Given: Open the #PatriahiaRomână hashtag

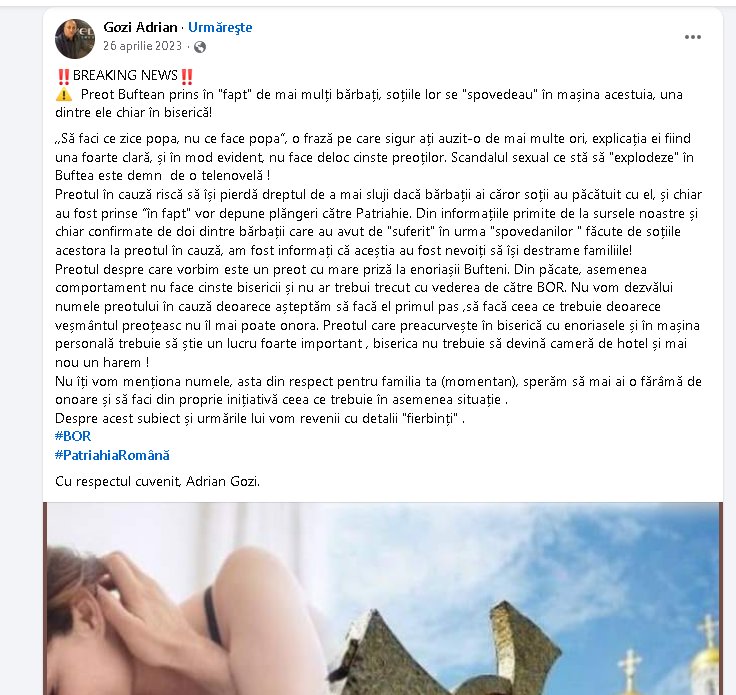Looking at the screenshot, I should click(112, 455).
